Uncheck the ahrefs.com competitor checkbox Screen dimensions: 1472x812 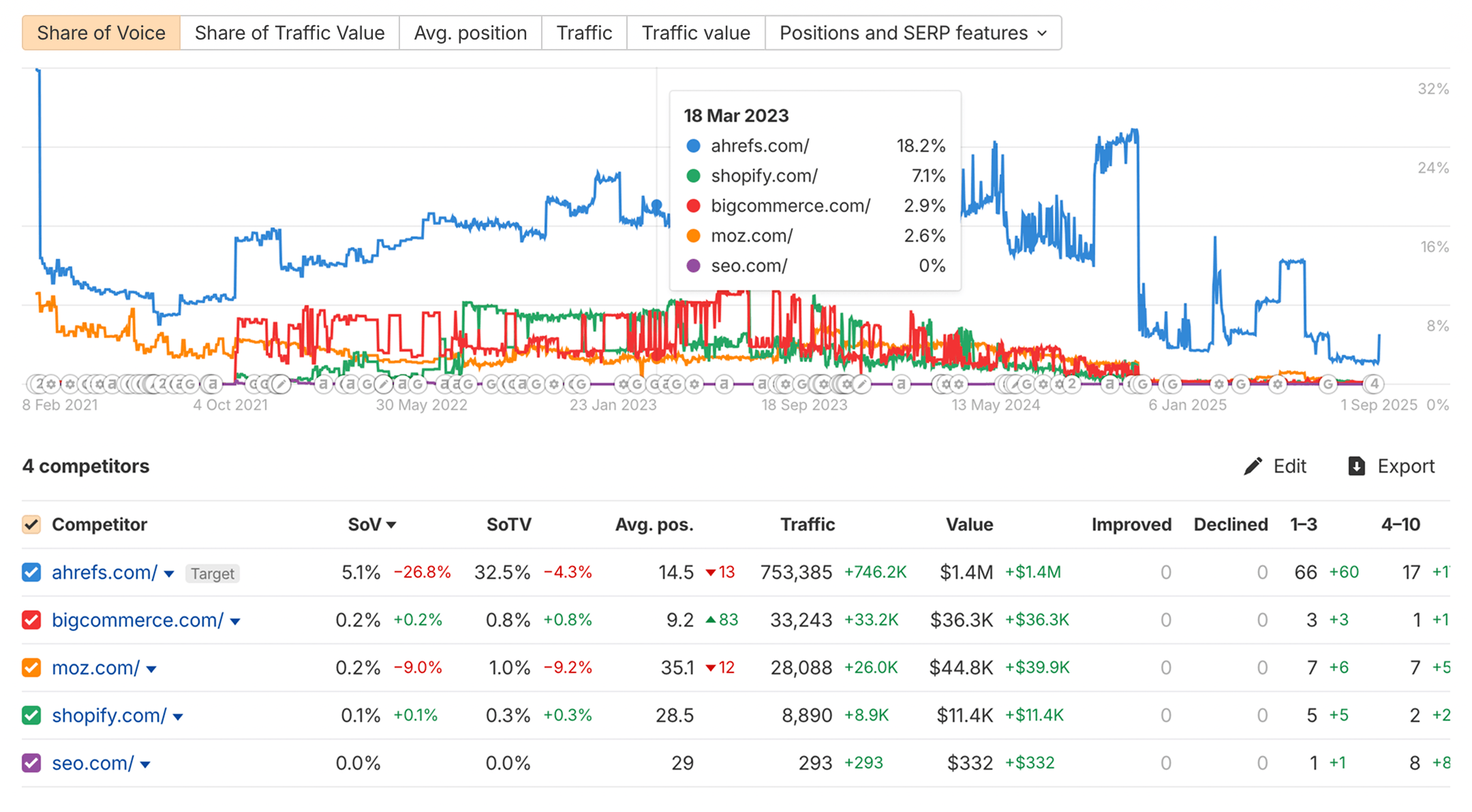pos(31,572)
